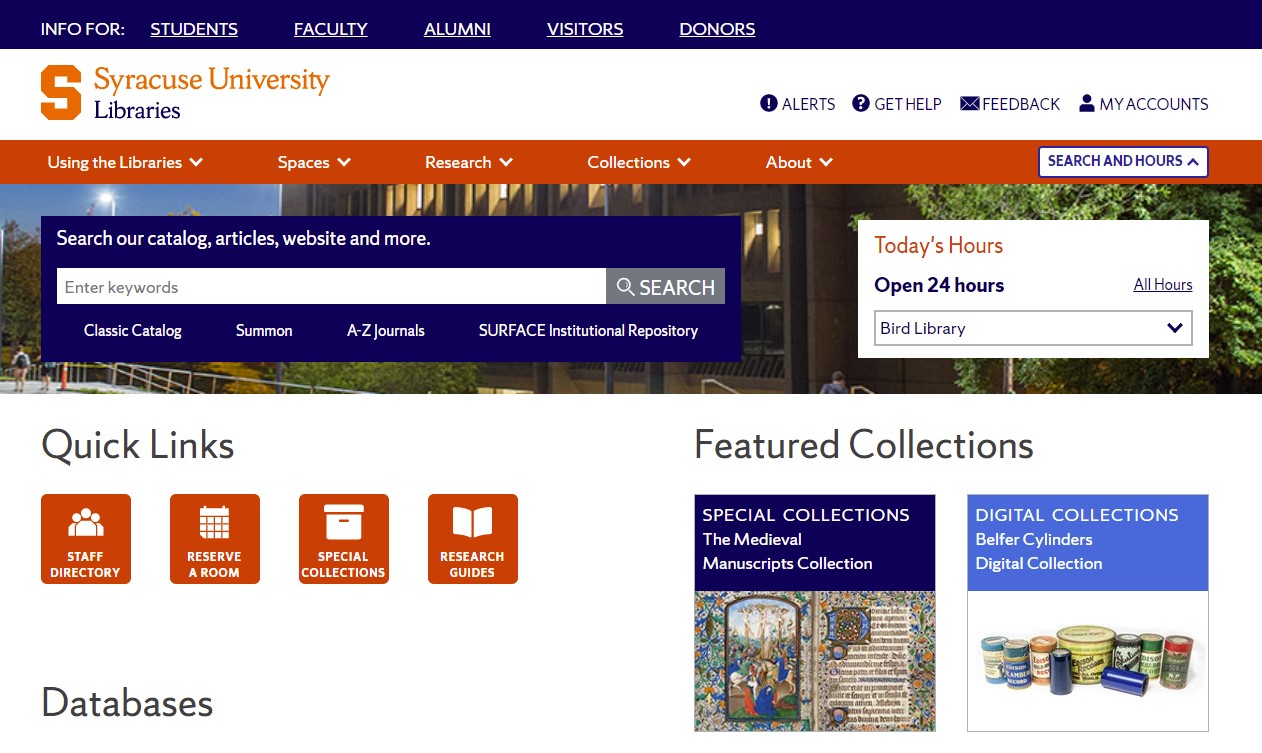Open the Medieval Manuscripts collection image

tap(815, 661)
